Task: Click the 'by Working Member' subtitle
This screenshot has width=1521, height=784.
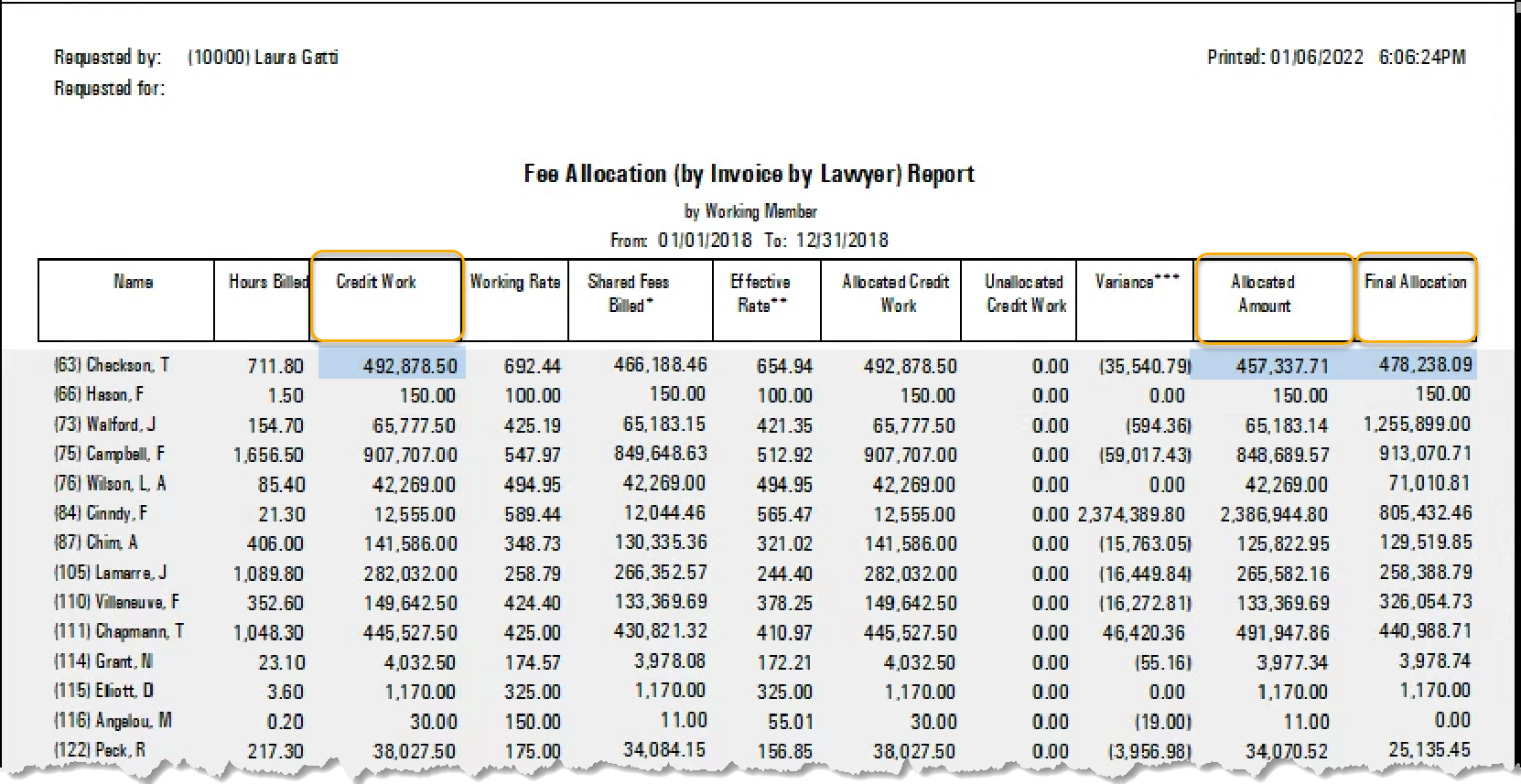Action: pos(750,211)
